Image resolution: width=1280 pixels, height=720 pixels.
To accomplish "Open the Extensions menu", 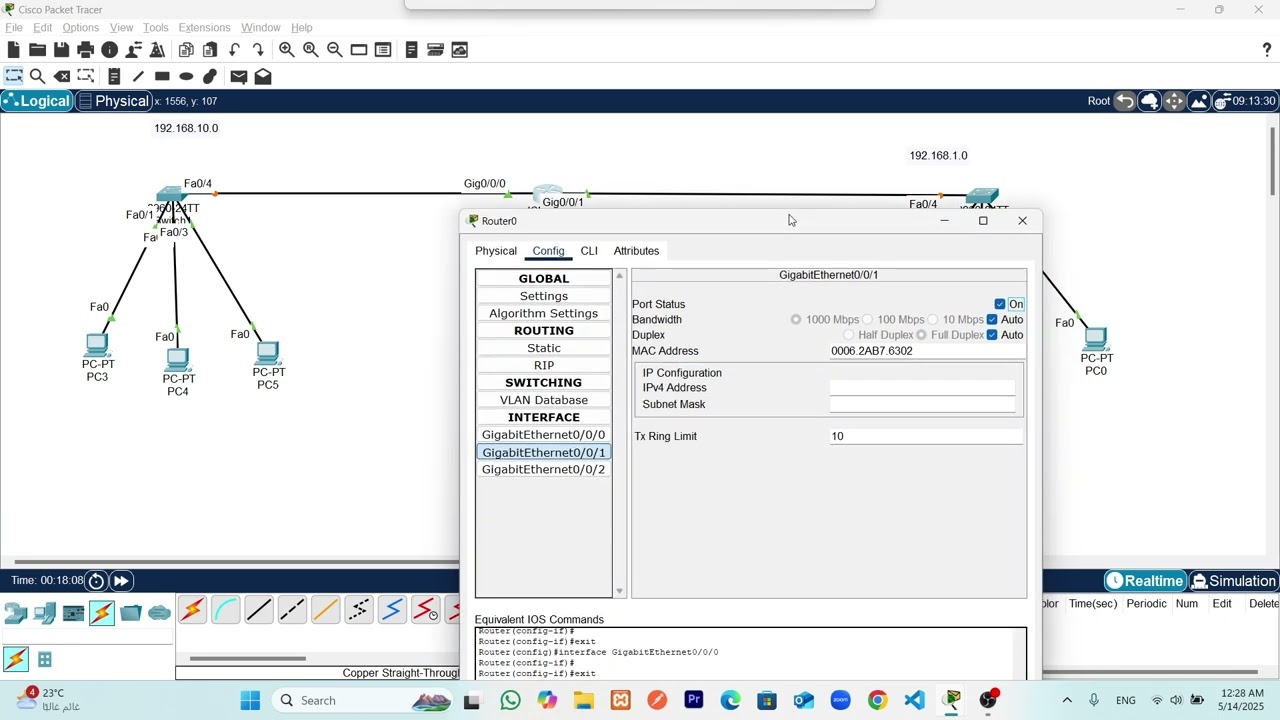I will pyautogui.click(x=204, y=27).
